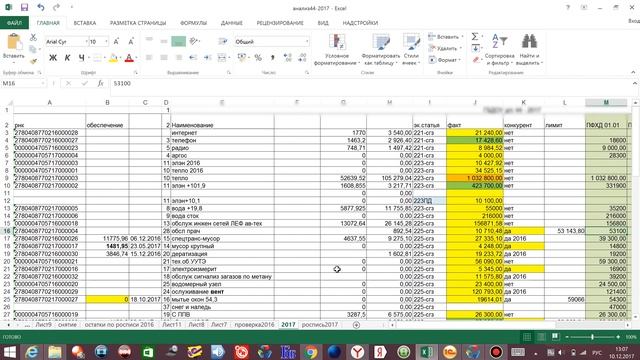Open Find and Select binoculars
640x360 pixels.
[x=529, y=42]
